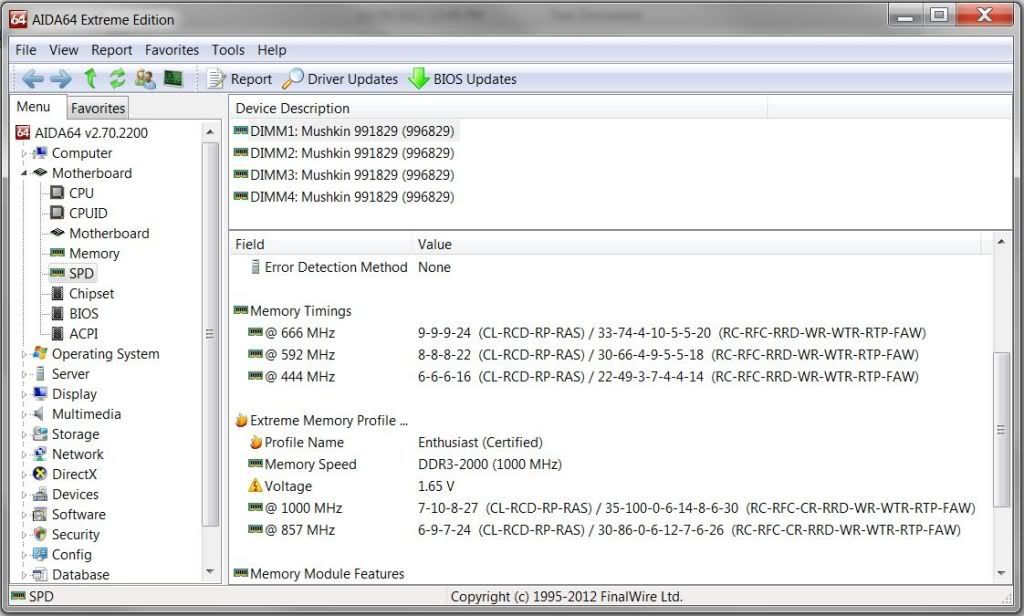Select Chipset in the tree
The height and width of the screenshot is (616, 1024).
[x=91, y=294]
